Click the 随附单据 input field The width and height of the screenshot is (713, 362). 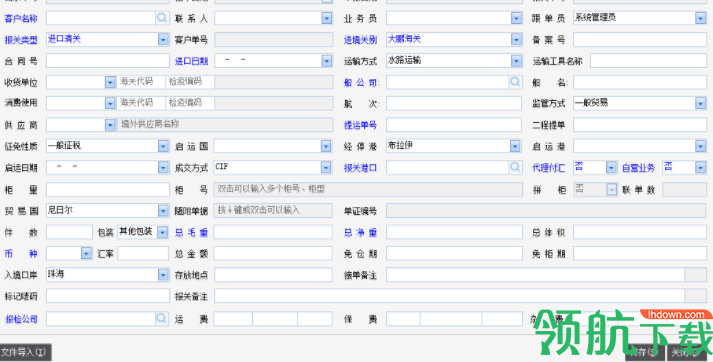[x=273, y=211]
